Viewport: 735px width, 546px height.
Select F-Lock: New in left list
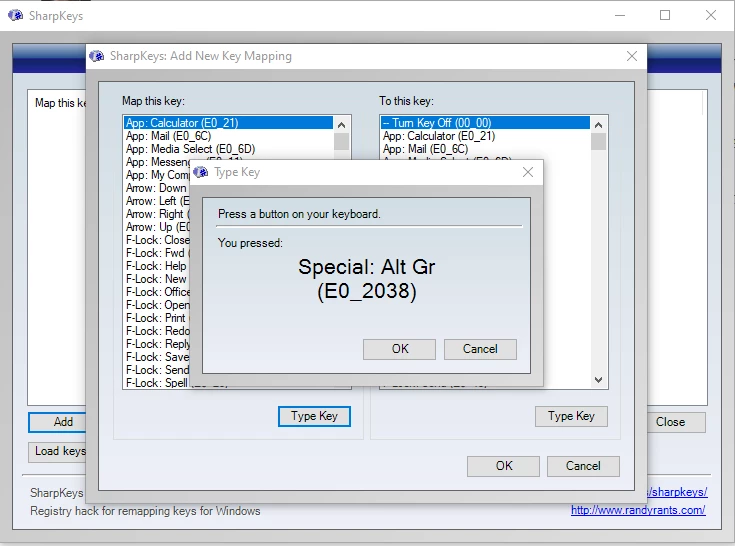(157, 279)
